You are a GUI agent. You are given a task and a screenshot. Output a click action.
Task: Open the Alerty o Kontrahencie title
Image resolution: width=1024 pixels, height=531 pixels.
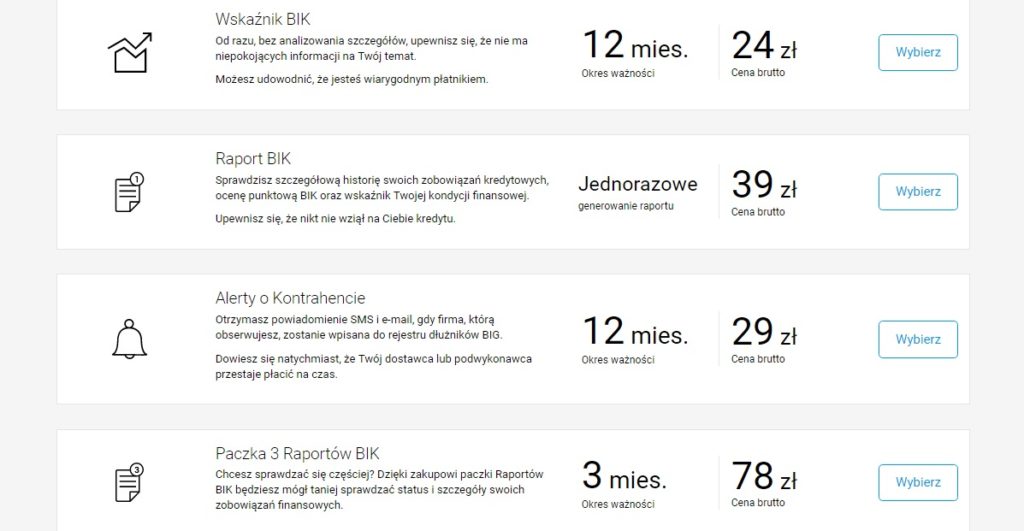pyautogui.click(x=290, y=298)
